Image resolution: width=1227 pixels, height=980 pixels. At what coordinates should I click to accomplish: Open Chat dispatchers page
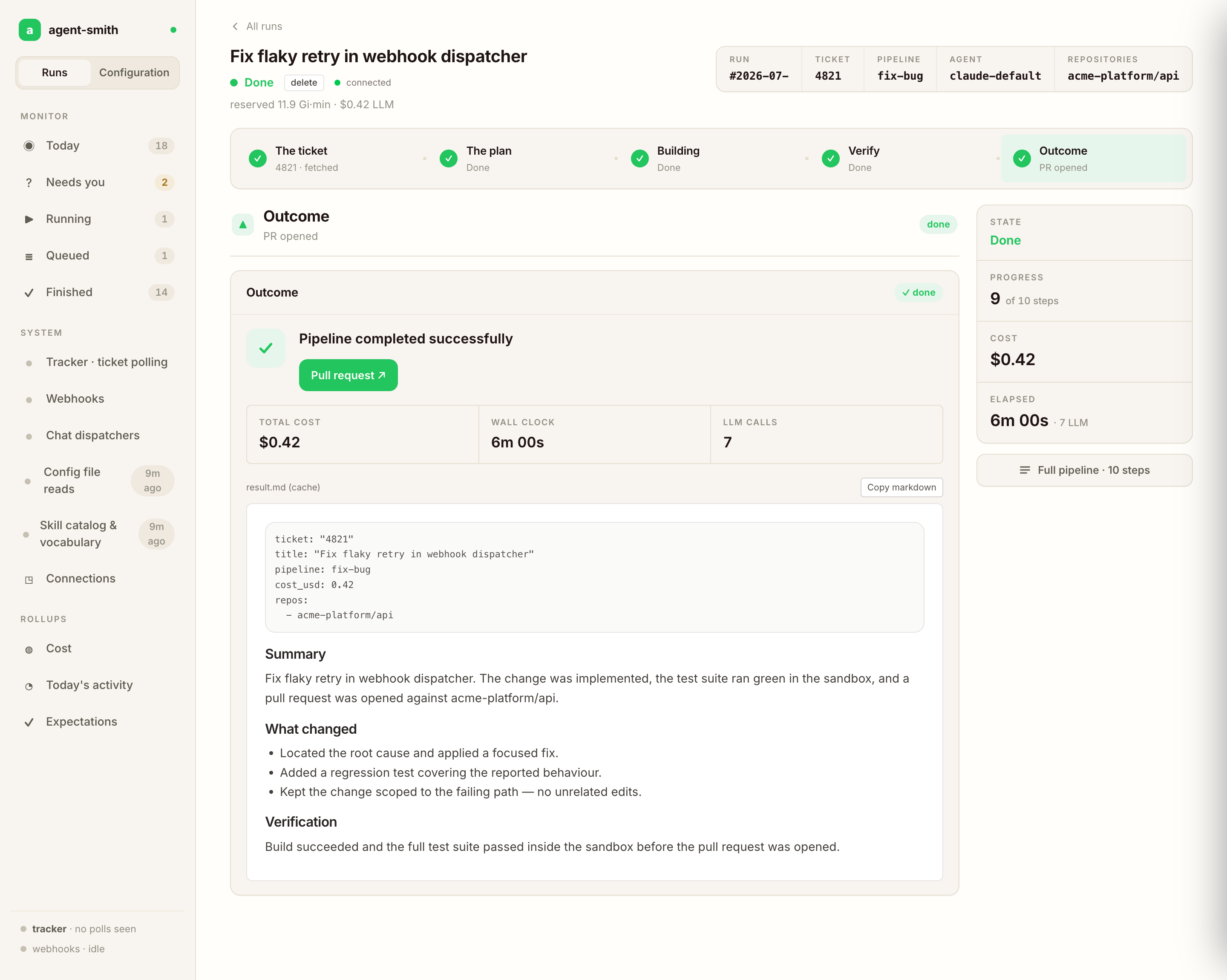tap(98, 435)
